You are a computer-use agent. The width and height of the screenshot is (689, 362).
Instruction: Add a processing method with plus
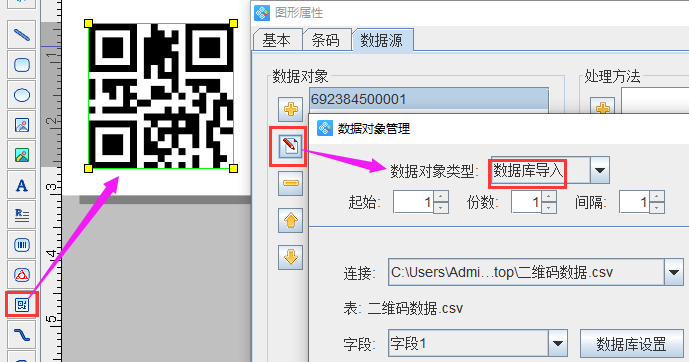(x=602, y=106)
